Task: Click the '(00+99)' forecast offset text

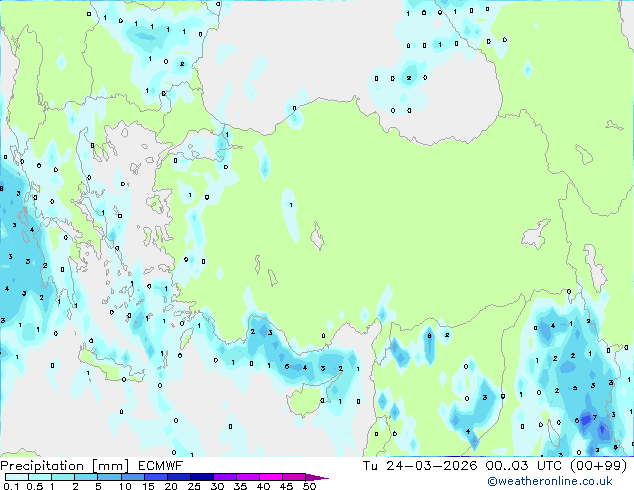Action: click(598, 466)
